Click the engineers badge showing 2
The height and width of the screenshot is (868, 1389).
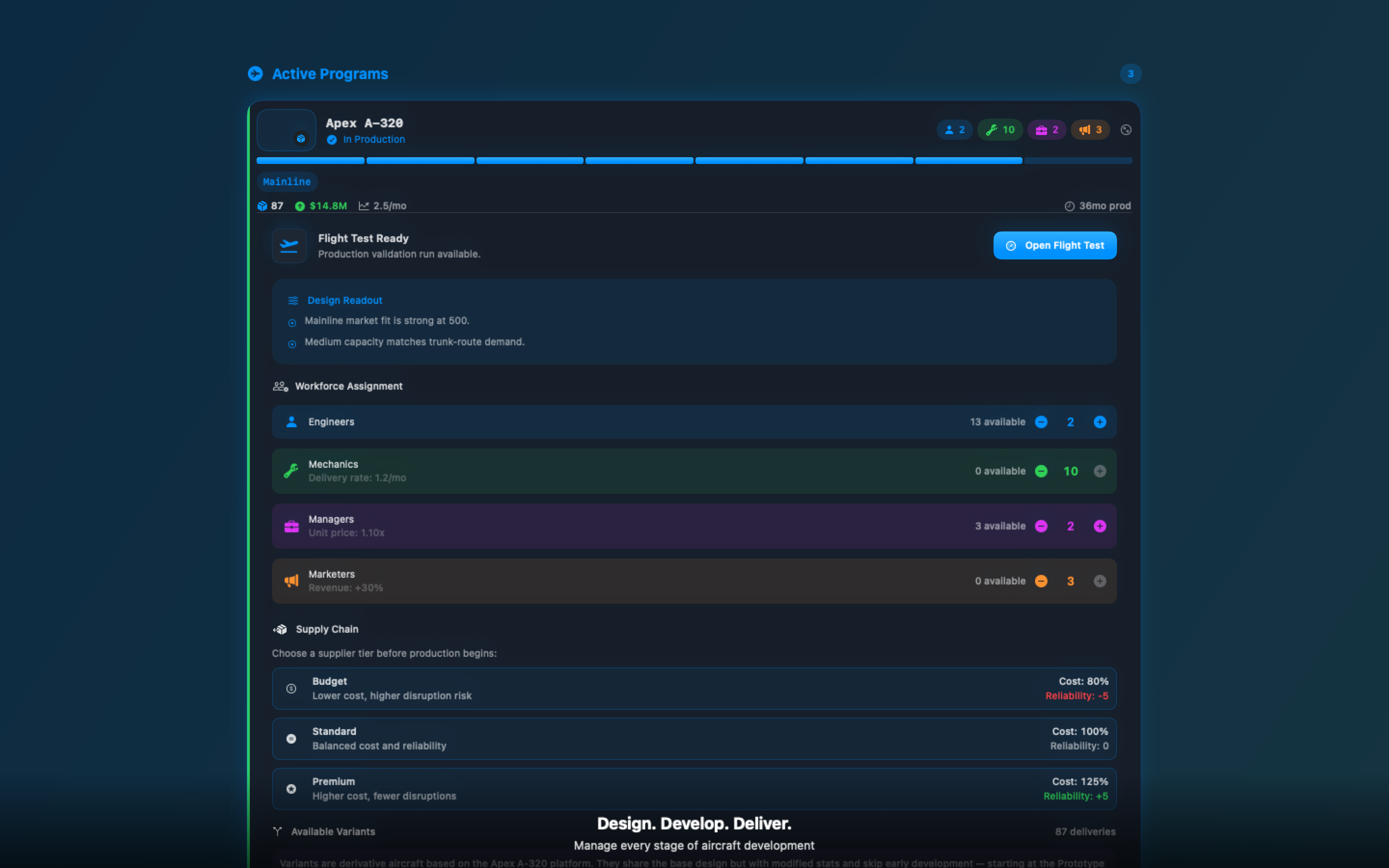[x=954, y=130]
